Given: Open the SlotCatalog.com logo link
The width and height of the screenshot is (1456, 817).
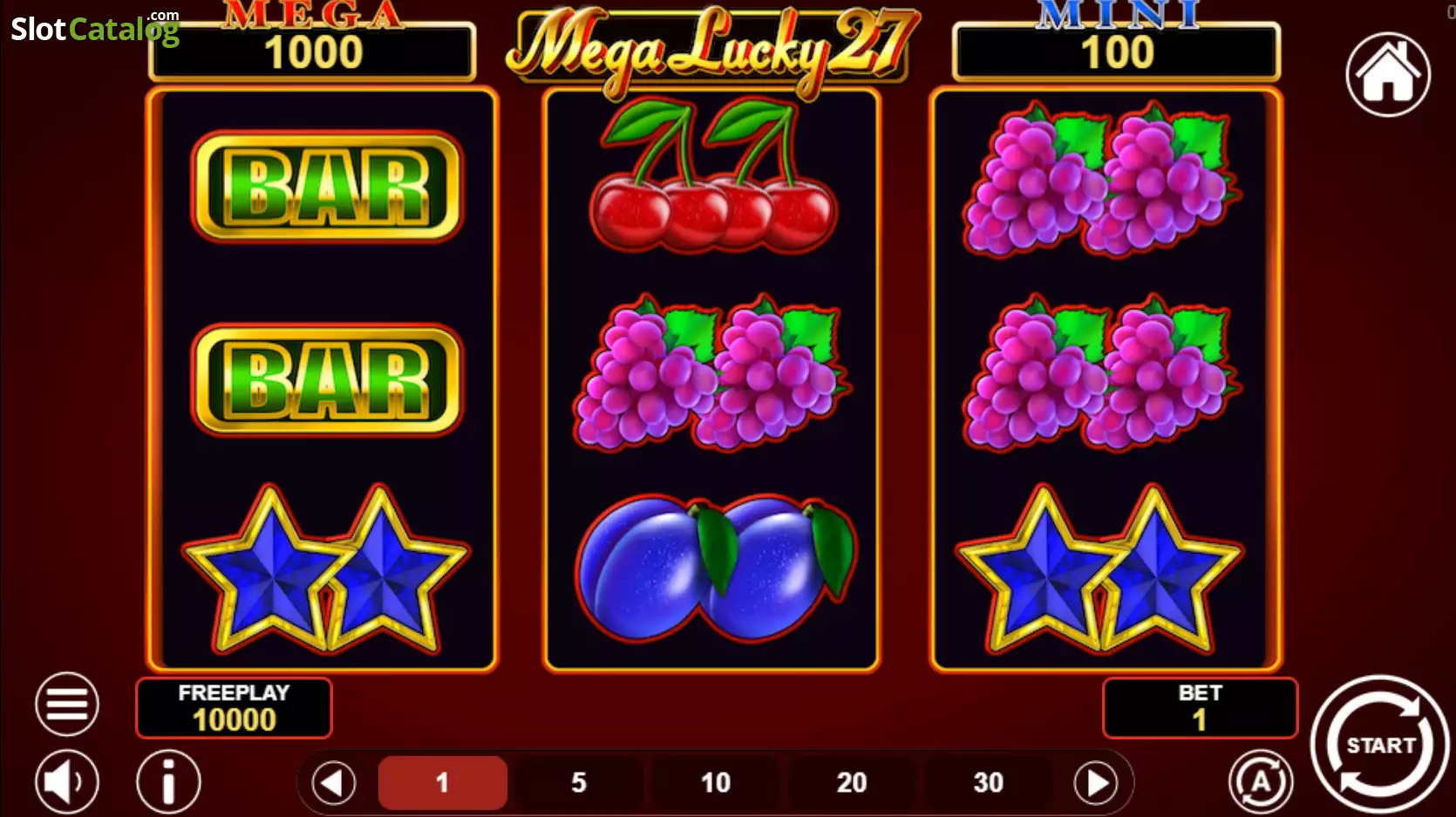Looking at the screenshot, I should point(95,28).
